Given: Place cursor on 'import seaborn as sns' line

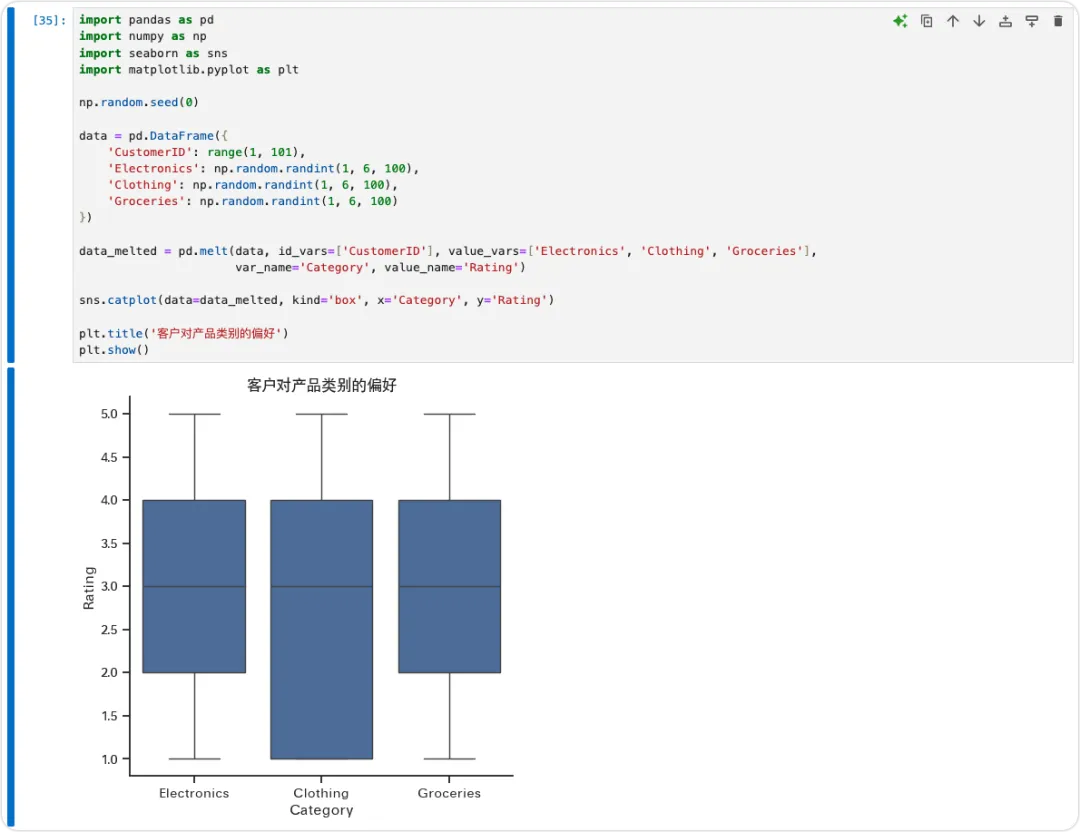Looking at the screenshot, I should [153, 53].
